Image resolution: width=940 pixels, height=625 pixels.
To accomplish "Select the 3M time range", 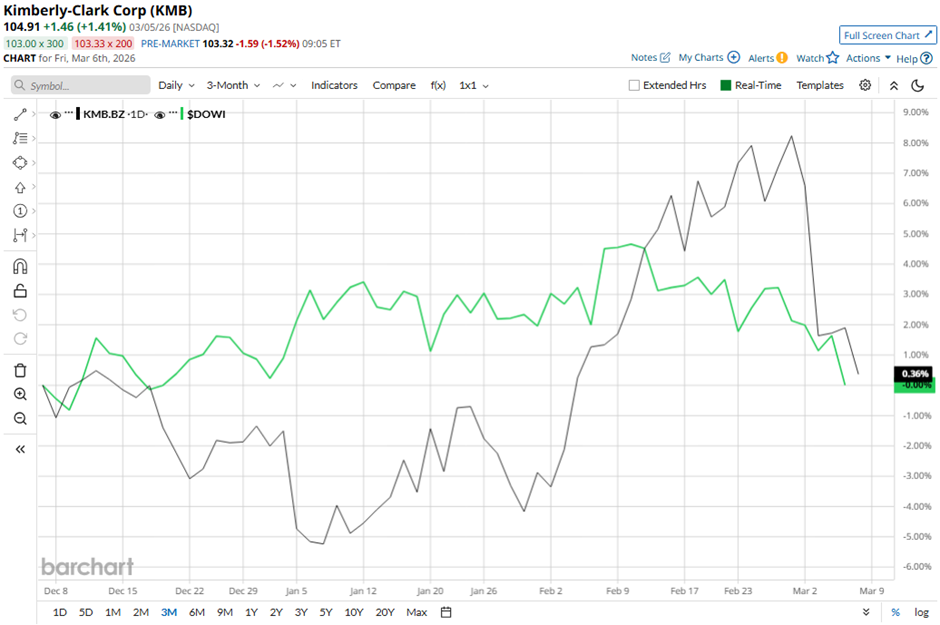I will tap(169, 612).
